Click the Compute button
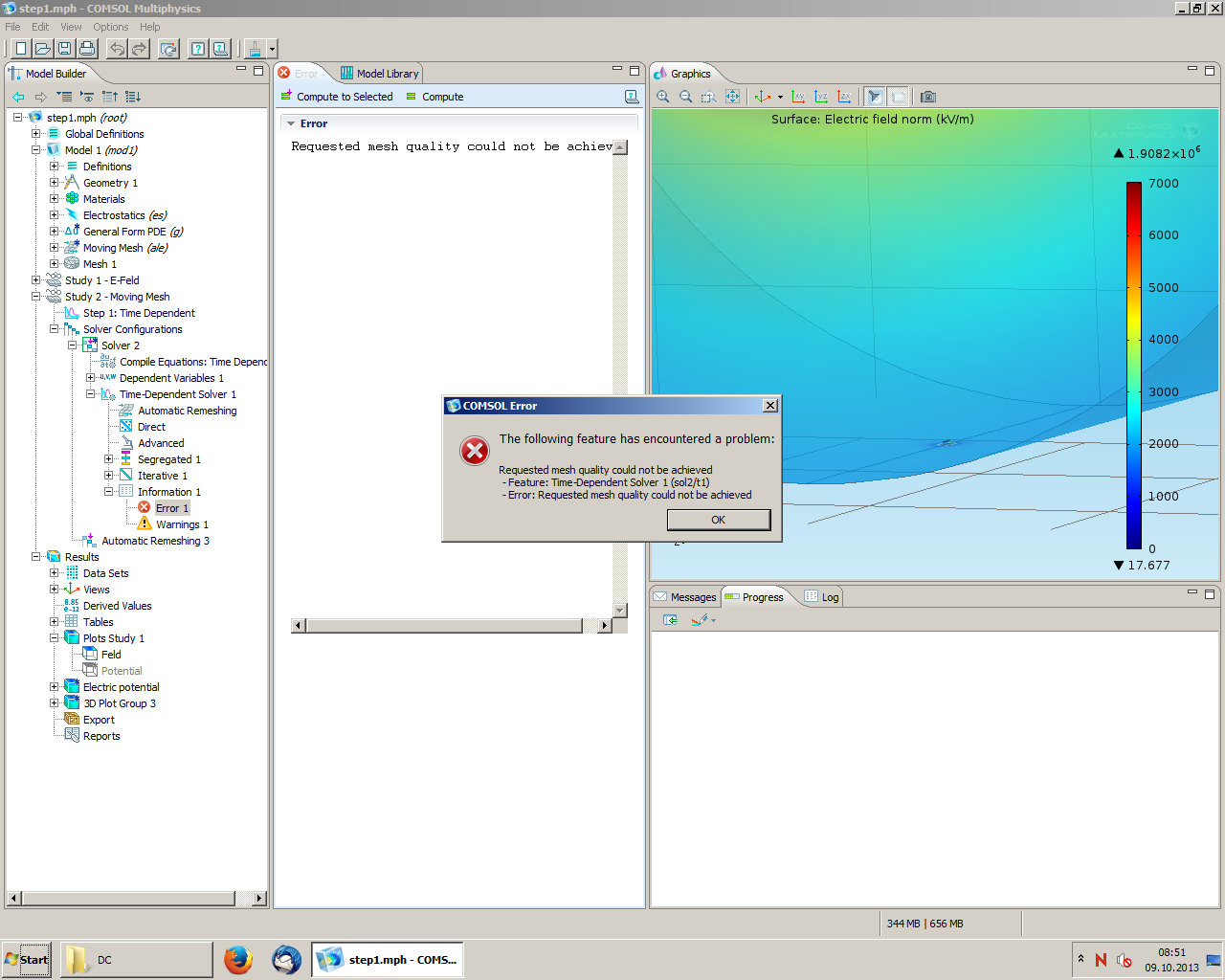1225x980 pixels. (434, 97)
